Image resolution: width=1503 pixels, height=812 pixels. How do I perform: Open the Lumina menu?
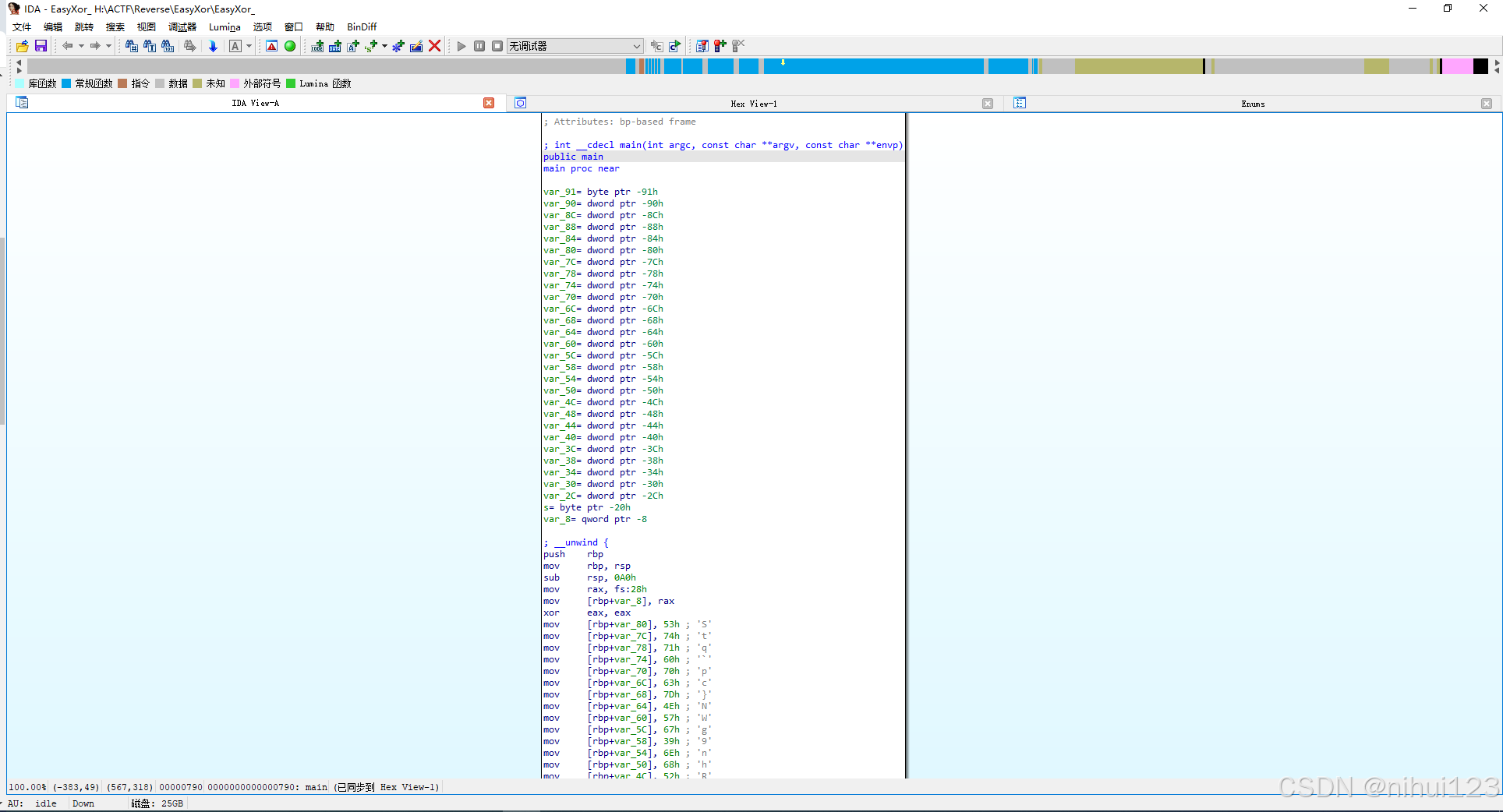[x=225, y=26]
